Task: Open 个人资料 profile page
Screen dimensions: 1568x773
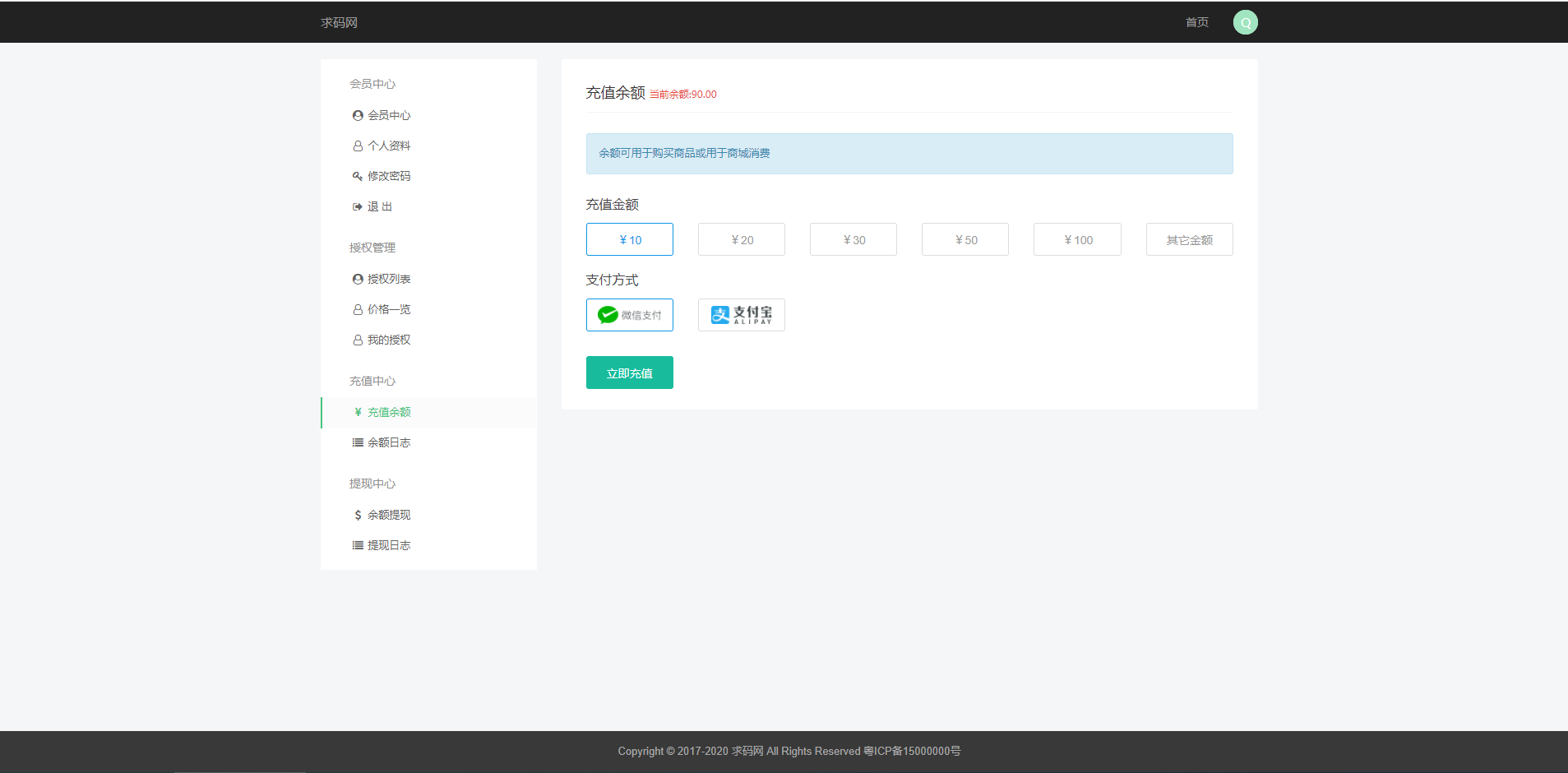Action: click(x=388, y=146)
